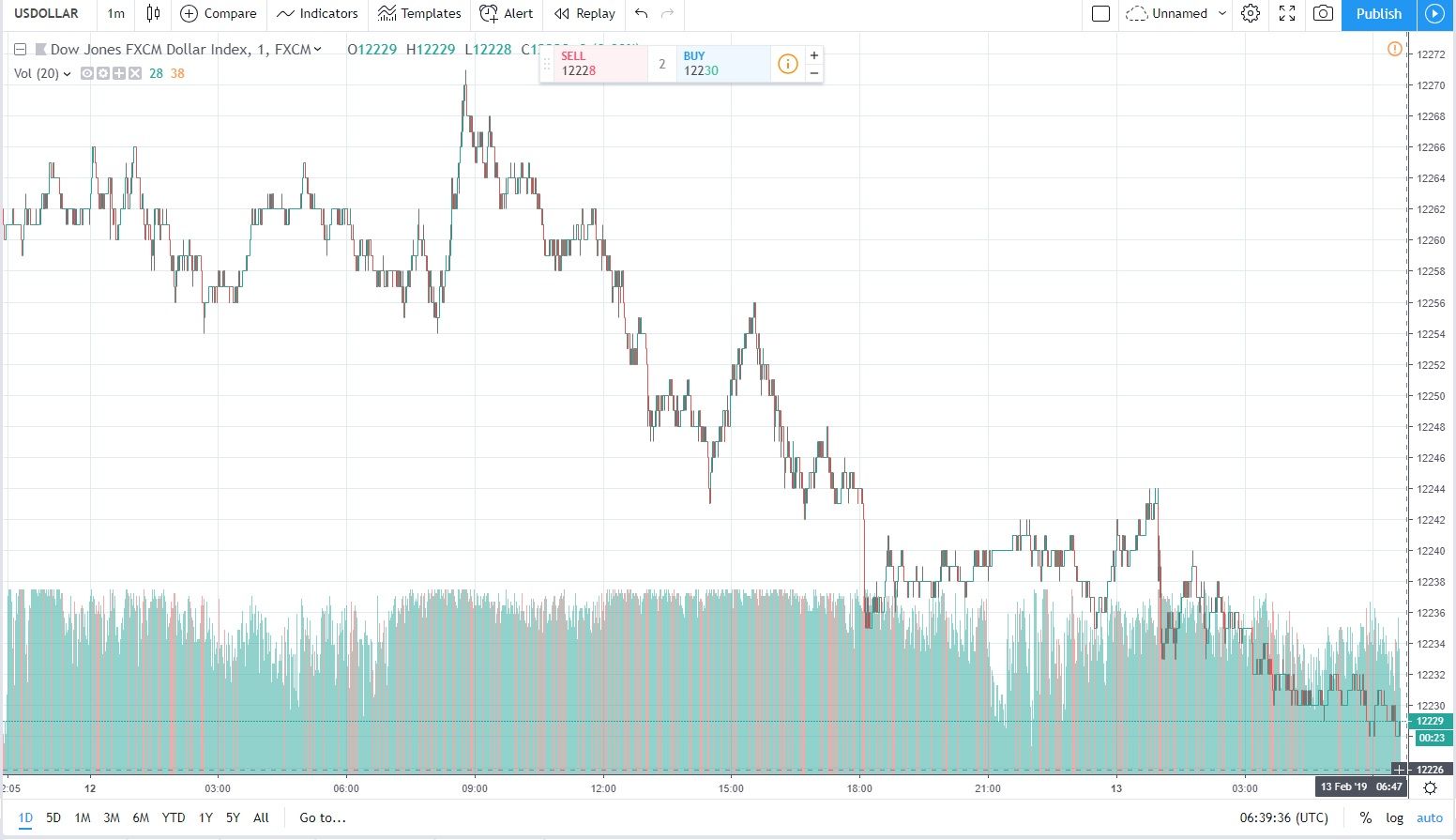The image size is (1456, 840).
Task: Select the 1Y date range
Action: [x=205, y=817]
